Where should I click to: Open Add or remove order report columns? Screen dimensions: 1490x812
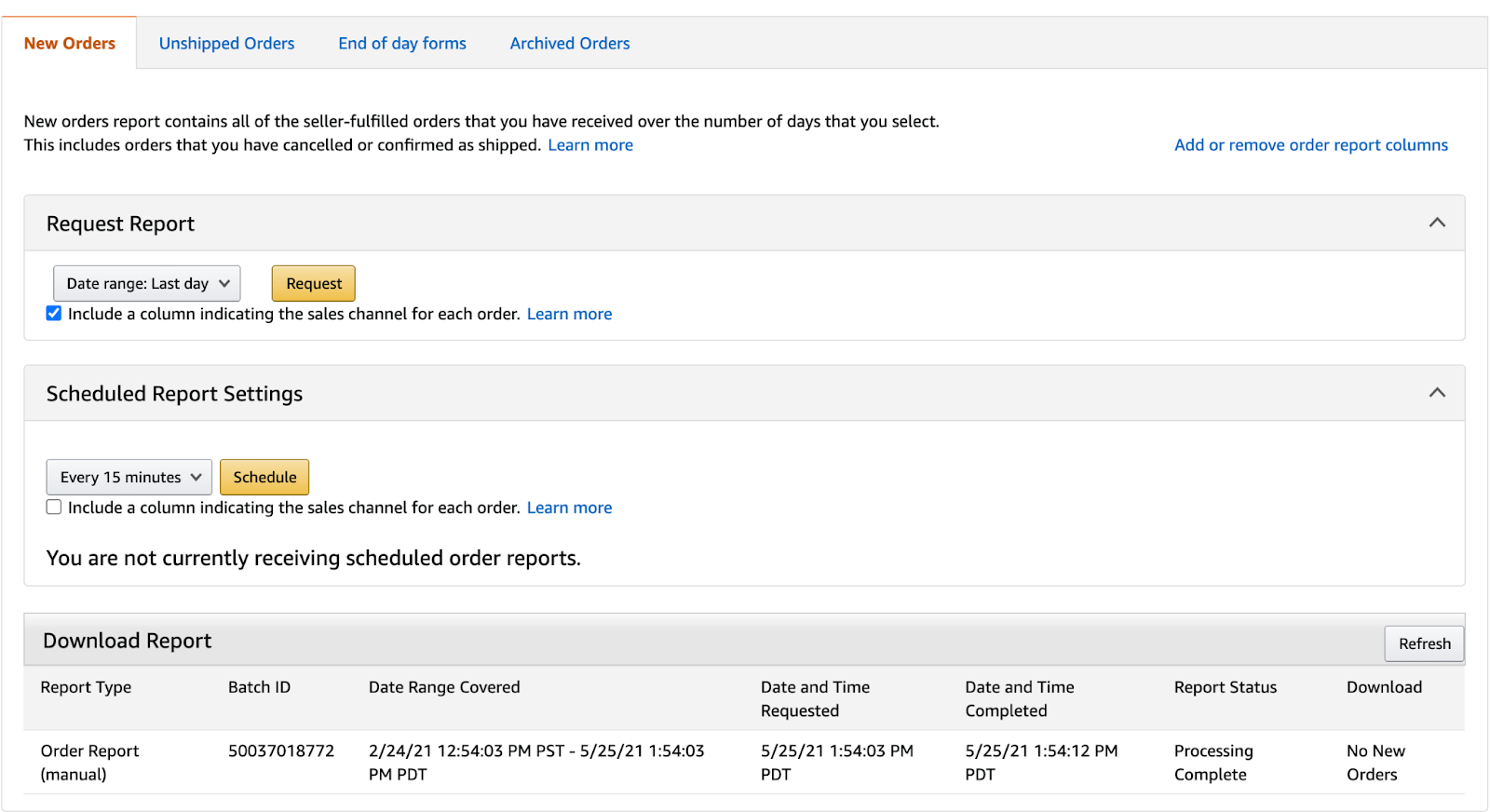click(x=1310, y=145)
